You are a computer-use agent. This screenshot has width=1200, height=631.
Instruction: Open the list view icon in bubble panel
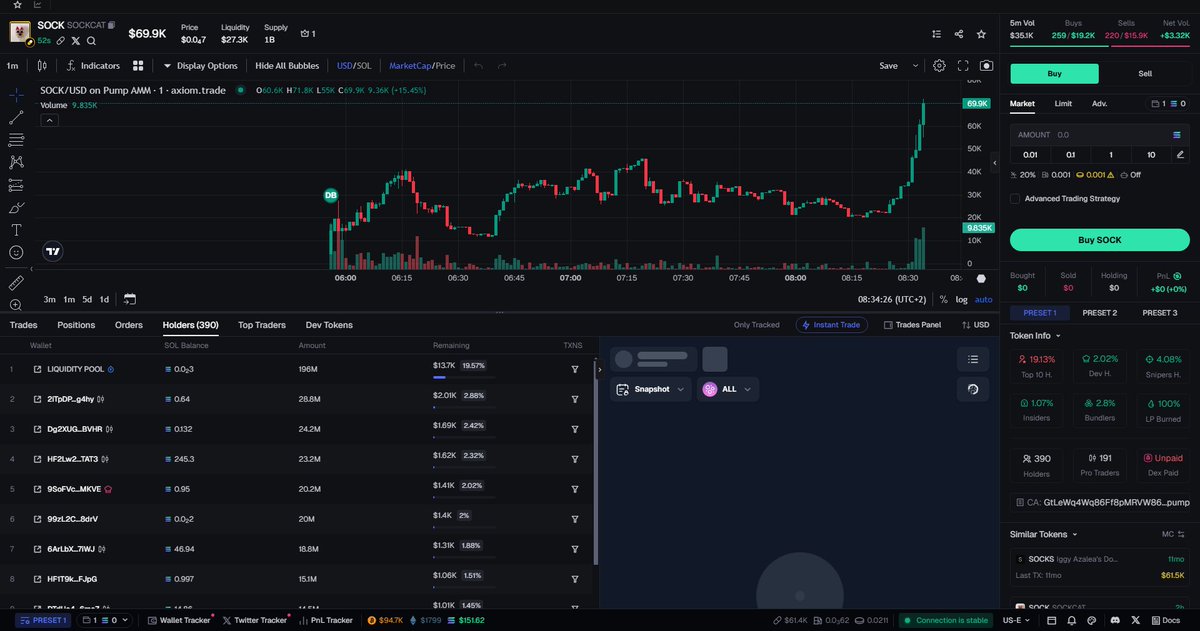[x=973, y=358]
